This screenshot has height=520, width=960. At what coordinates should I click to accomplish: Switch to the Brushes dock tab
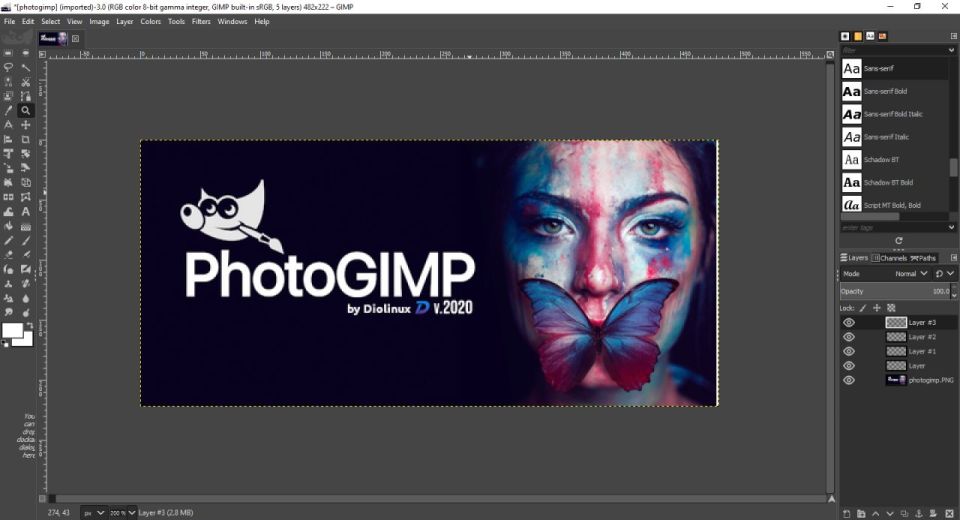pyautogui.click(x=845, y=36)
